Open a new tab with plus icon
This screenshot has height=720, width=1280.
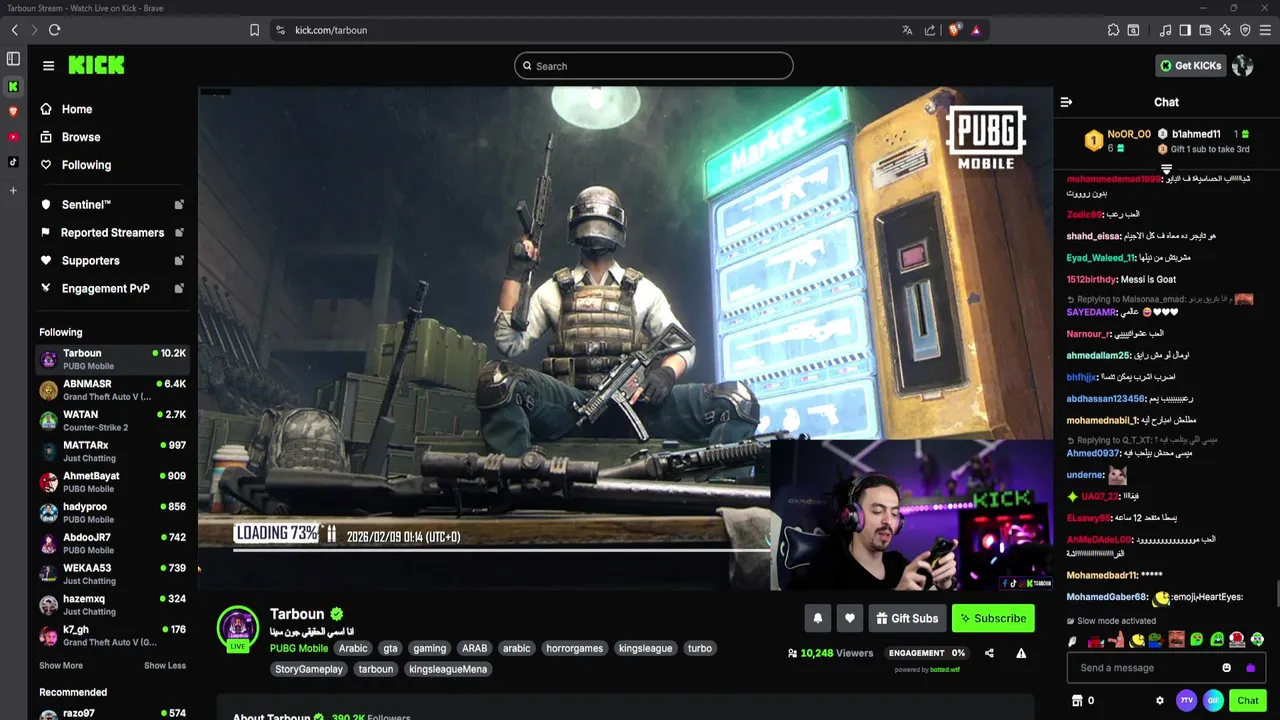(13, 190)
